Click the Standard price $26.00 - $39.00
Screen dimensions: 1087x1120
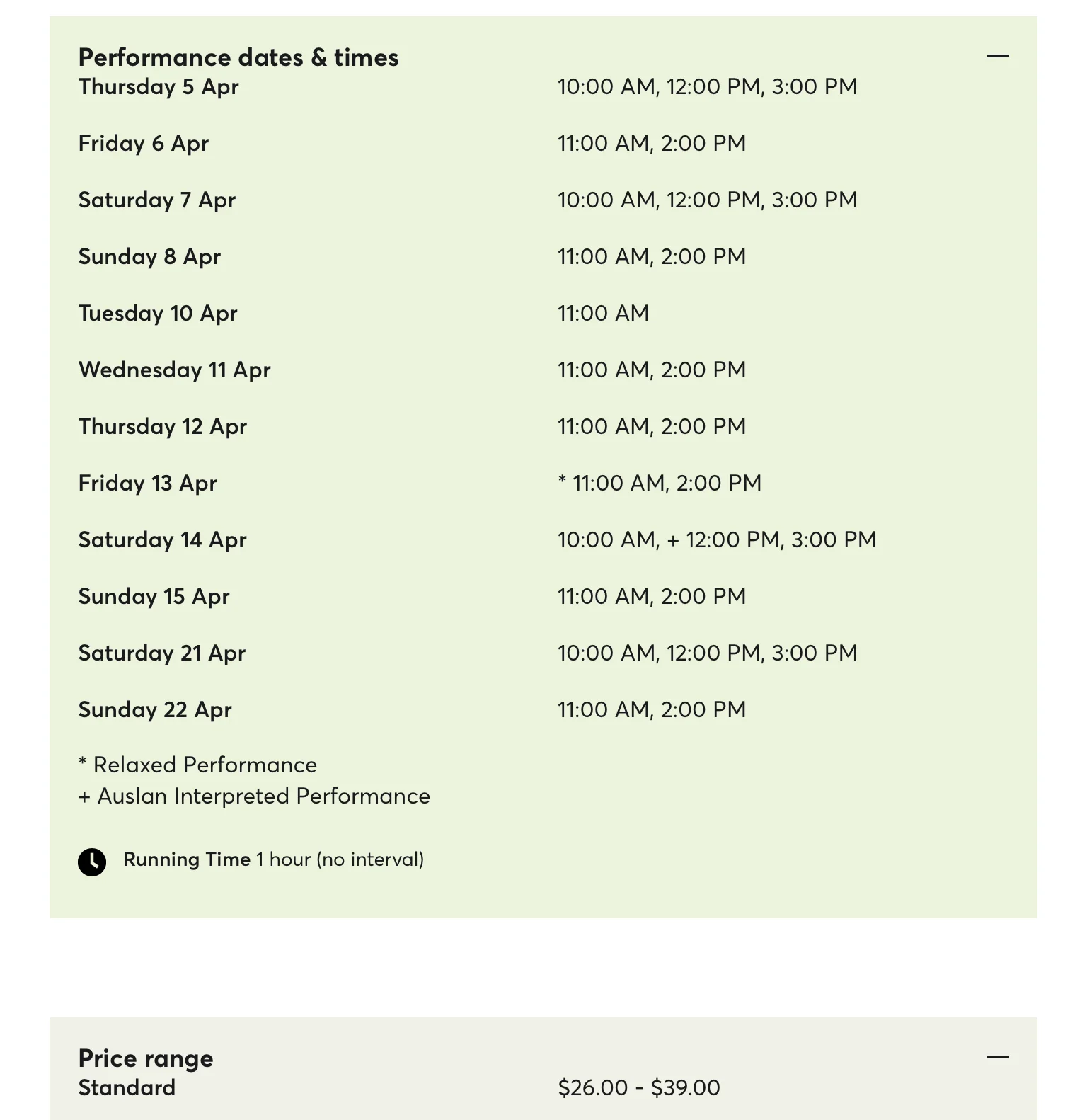[639, 1087]
